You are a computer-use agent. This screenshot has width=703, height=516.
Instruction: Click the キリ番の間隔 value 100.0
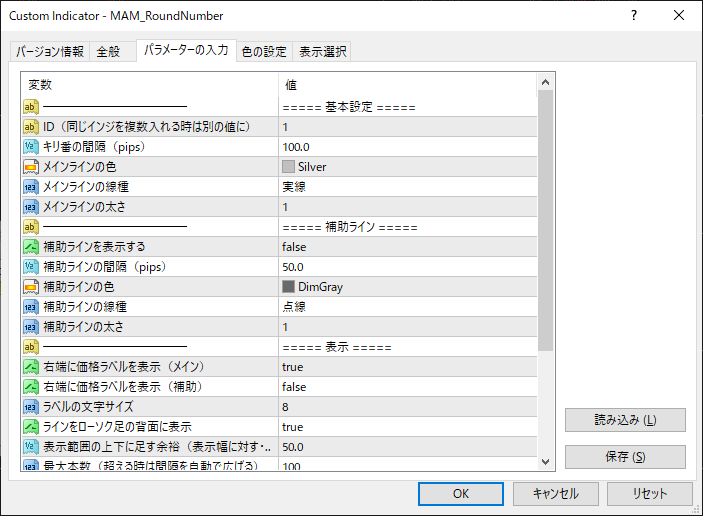(408, 147)
